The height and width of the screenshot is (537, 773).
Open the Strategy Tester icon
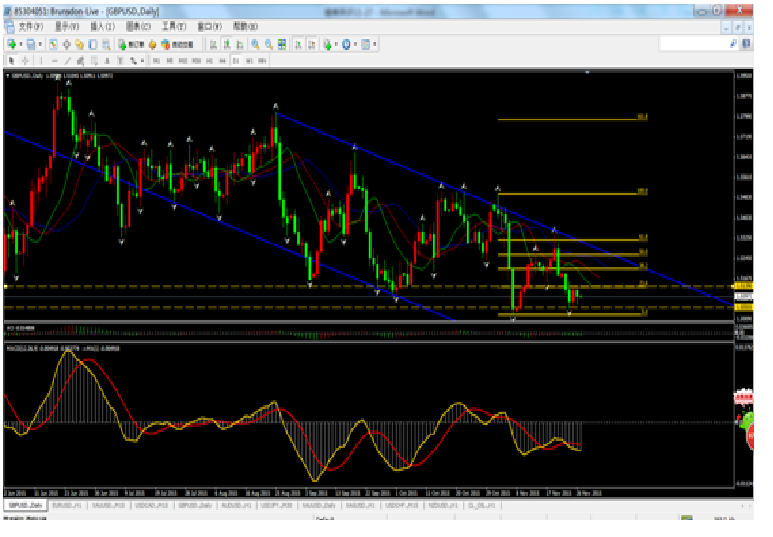tap(106, 44)
